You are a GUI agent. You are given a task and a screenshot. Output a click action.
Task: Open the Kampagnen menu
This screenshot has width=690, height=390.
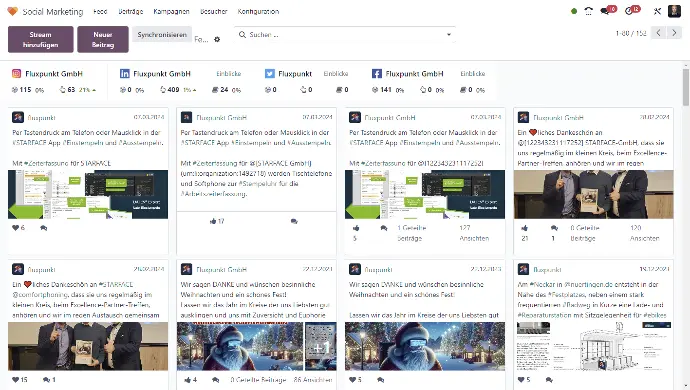coord(171,11)
